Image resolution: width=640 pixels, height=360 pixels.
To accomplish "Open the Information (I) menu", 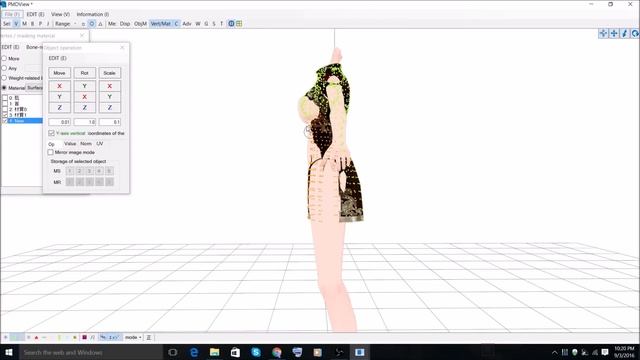I will pyautogui.click(x=93, y=14).
